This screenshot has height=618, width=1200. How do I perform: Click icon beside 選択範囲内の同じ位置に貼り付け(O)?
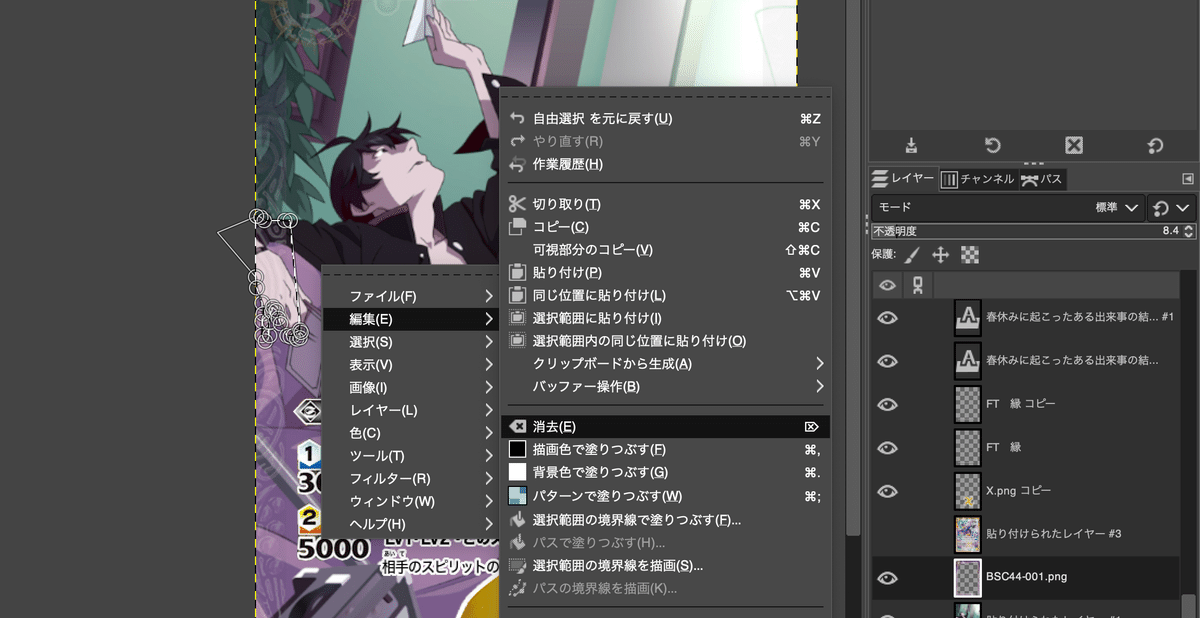click(517, 341)
